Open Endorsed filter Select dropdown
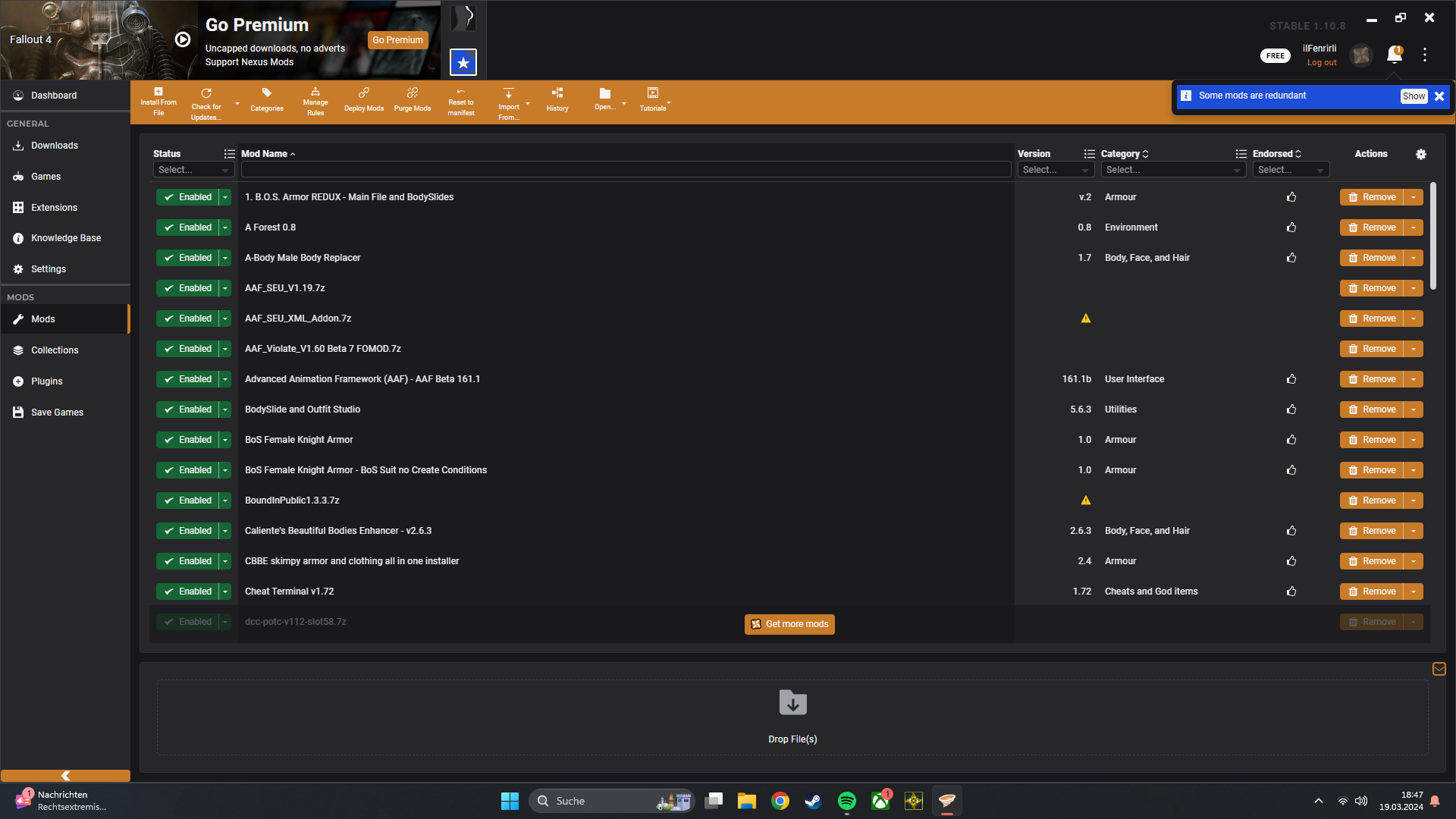 click(x=1291, y=170)
